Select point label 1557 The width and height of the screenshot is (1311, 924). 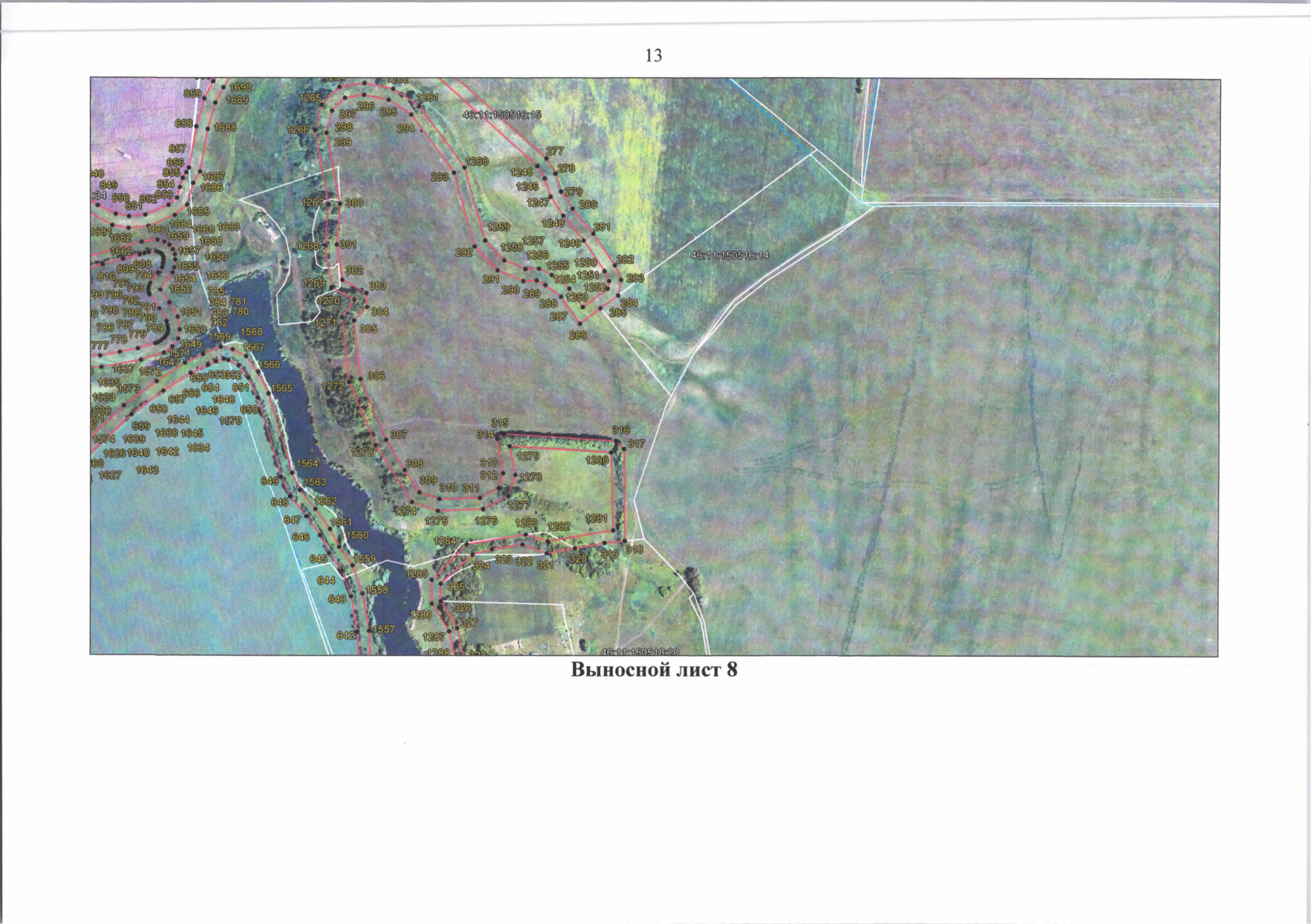tap(384, 629)
